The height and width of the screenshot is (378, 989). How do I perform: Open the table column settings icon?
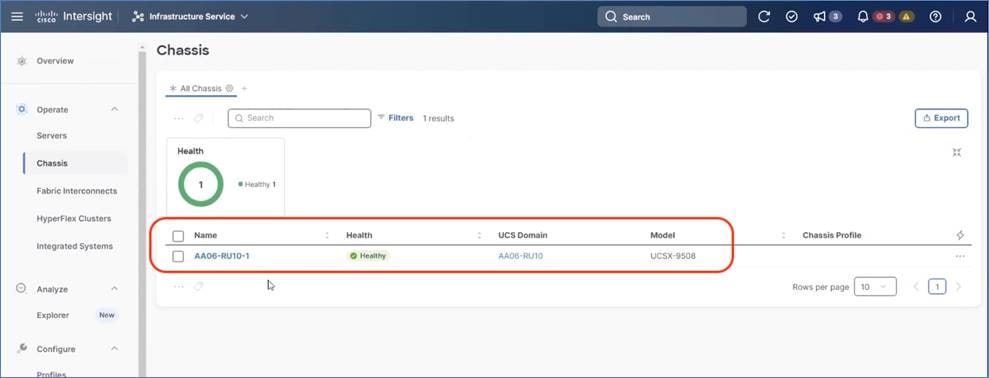960,235
